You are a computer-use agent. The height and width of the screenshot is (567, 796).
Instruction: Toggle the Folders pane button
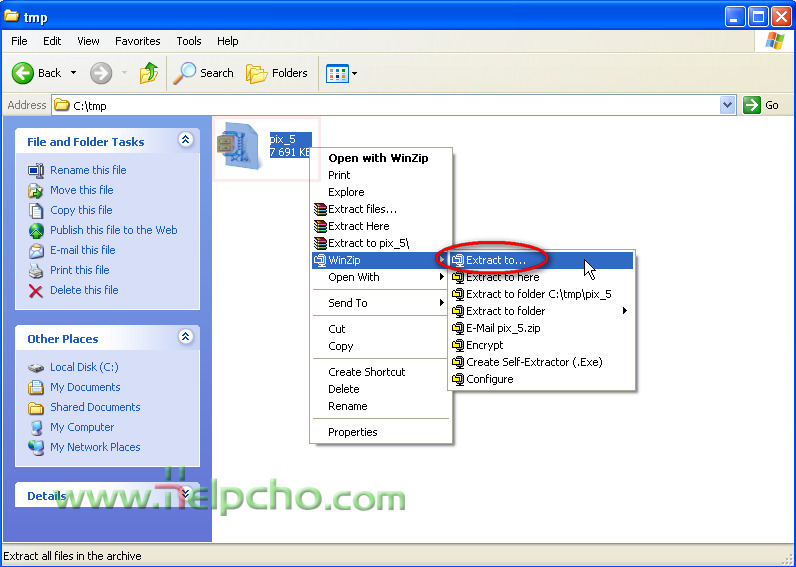coord(277,73)
